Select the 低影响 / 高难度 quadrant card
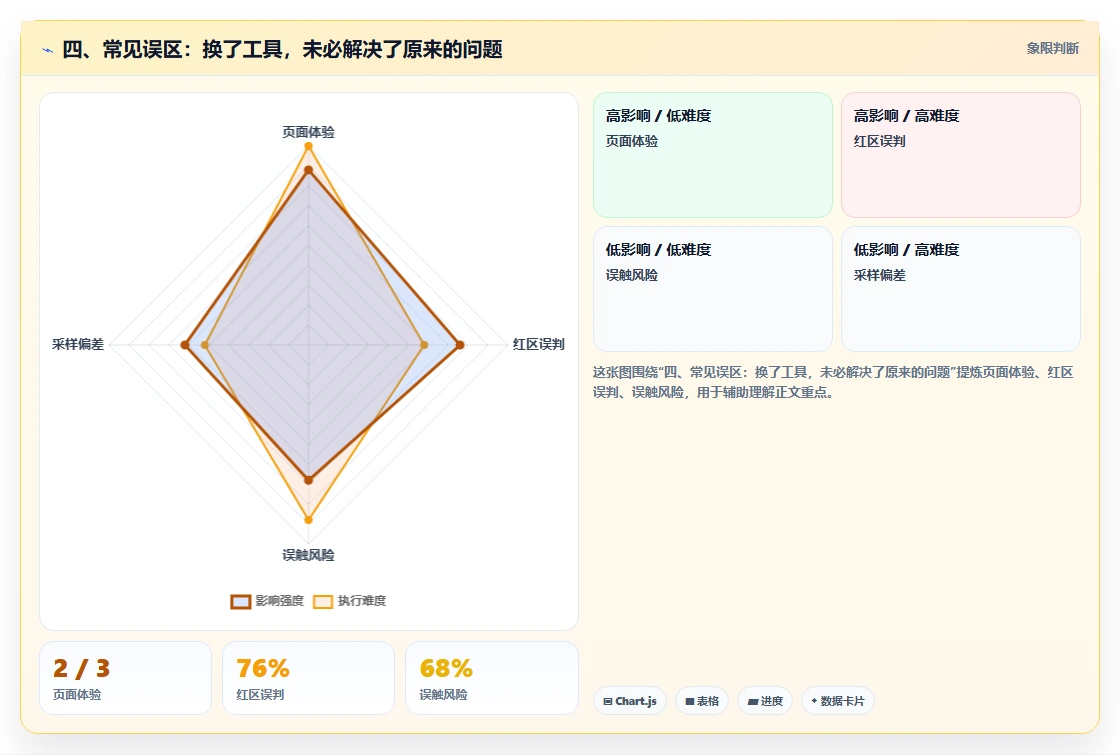 tap(961, 289)
